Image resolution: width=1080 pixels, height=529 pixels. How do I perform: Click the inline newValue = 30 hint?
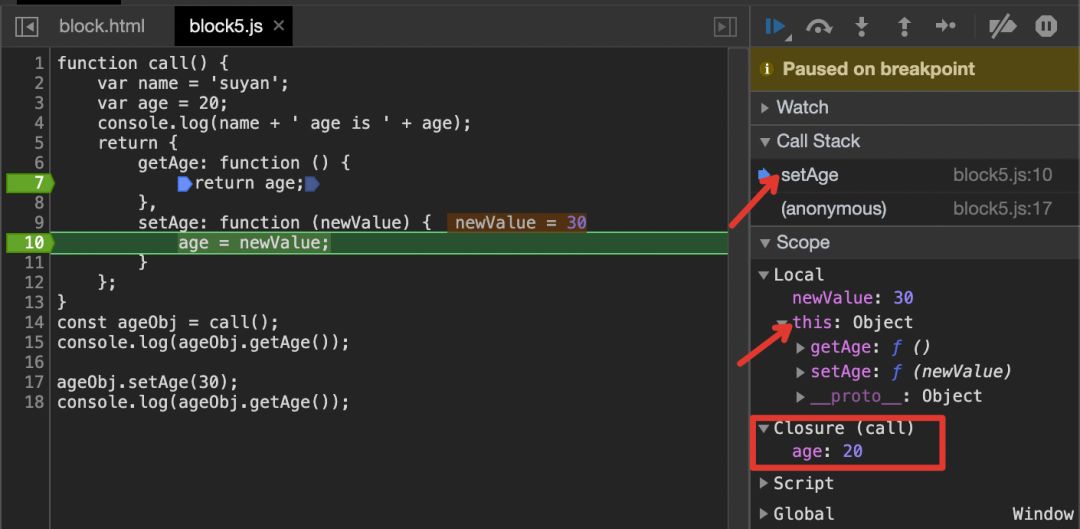point(517,222)
